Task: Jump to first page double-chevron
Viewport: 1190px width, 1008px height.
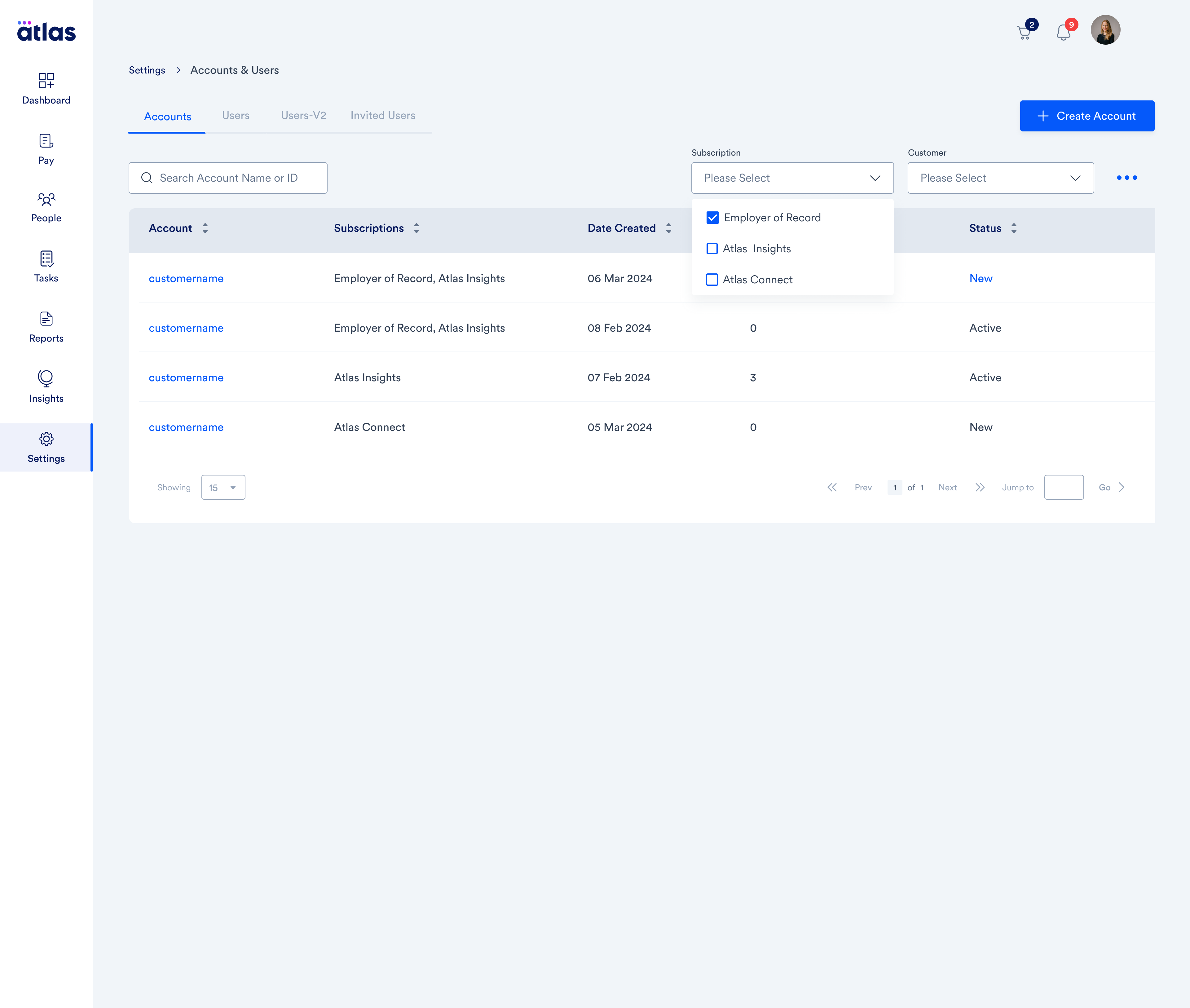Action: [x=832, y=488]
